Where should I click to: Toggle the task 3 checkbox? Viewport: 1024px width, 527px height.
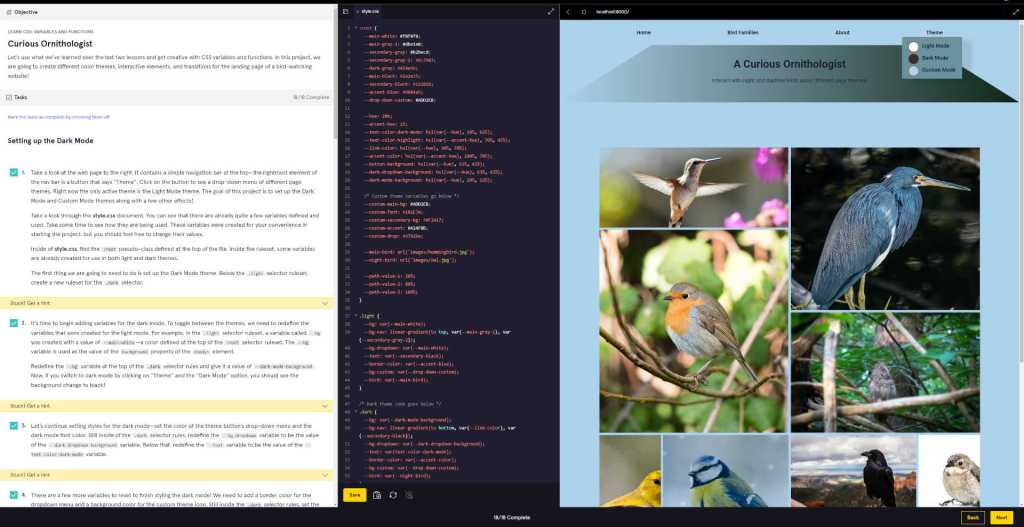pos(13,425)
